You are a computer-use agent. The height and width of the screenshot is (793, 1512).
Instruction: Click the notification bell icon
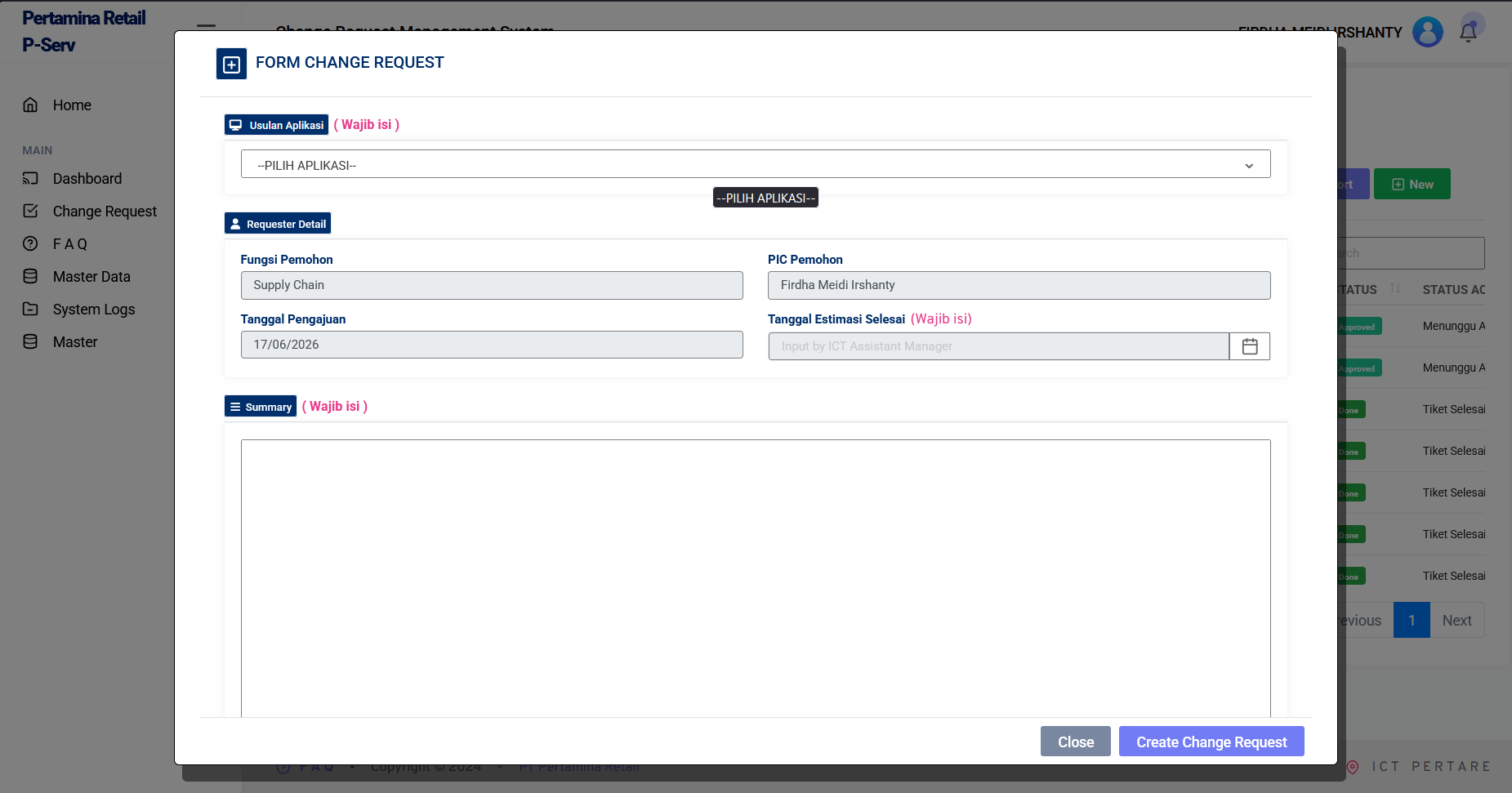coord(1468,32)
